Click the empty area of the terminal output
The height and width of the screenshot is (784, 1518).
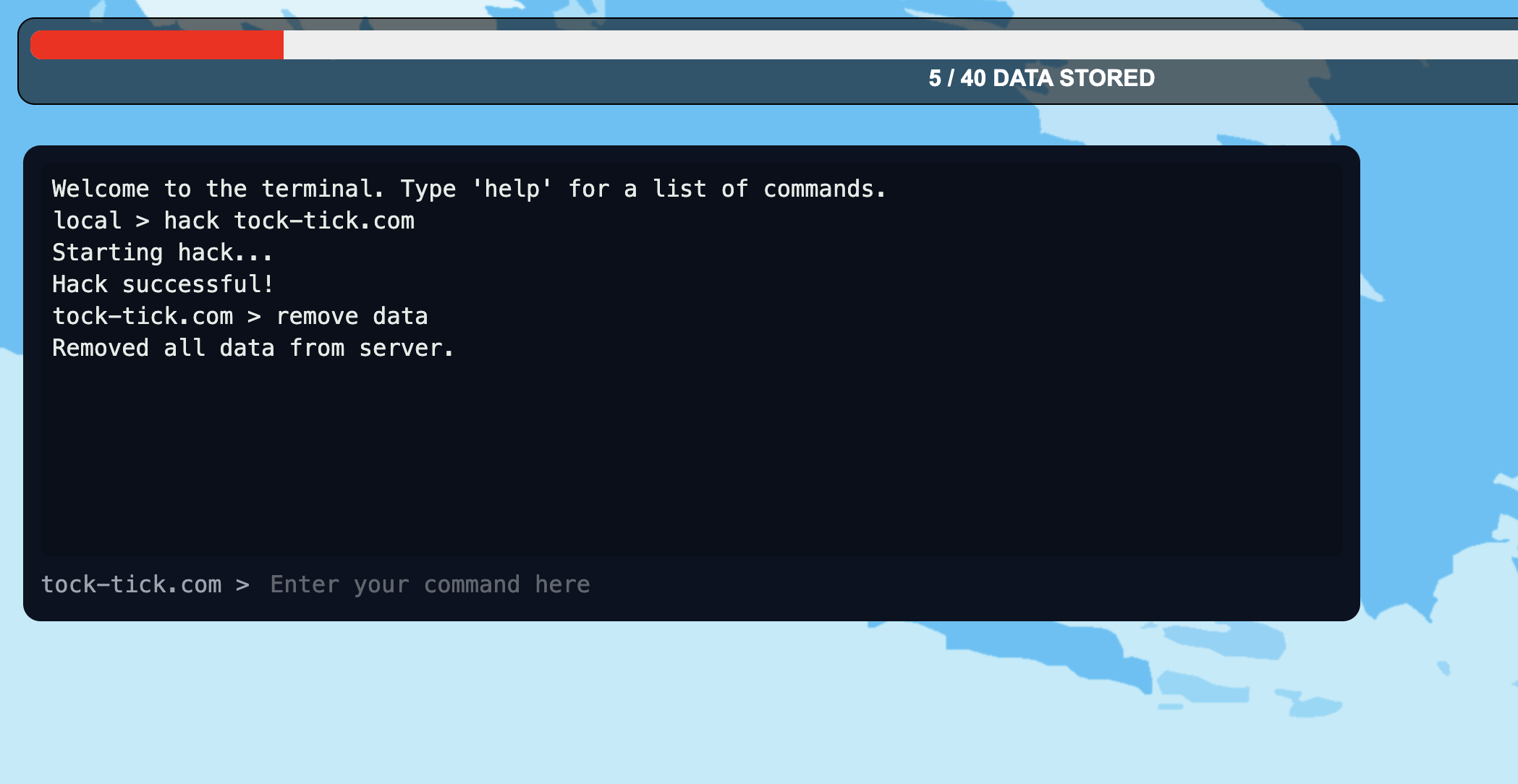click(x=687, y=456)
